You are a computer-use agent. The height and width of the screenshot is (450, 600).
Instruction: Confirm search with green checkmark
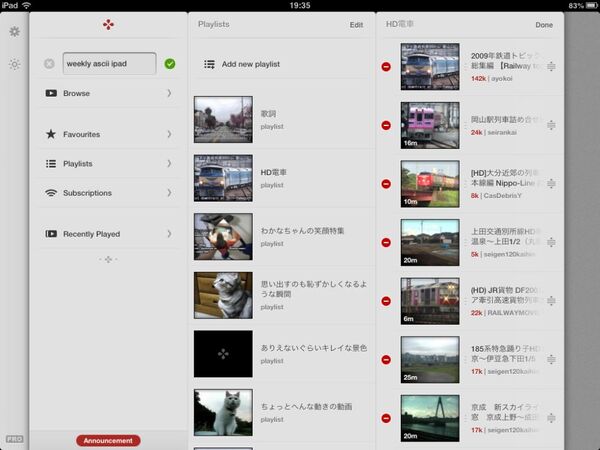coord(170,64)
